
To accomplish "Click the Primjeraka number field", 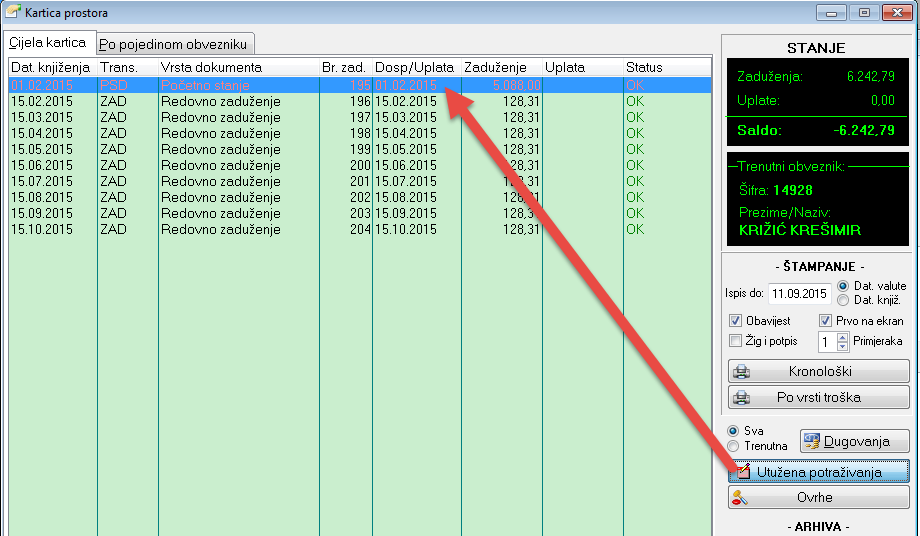I will pyautogui.click(x=827, y=342).
